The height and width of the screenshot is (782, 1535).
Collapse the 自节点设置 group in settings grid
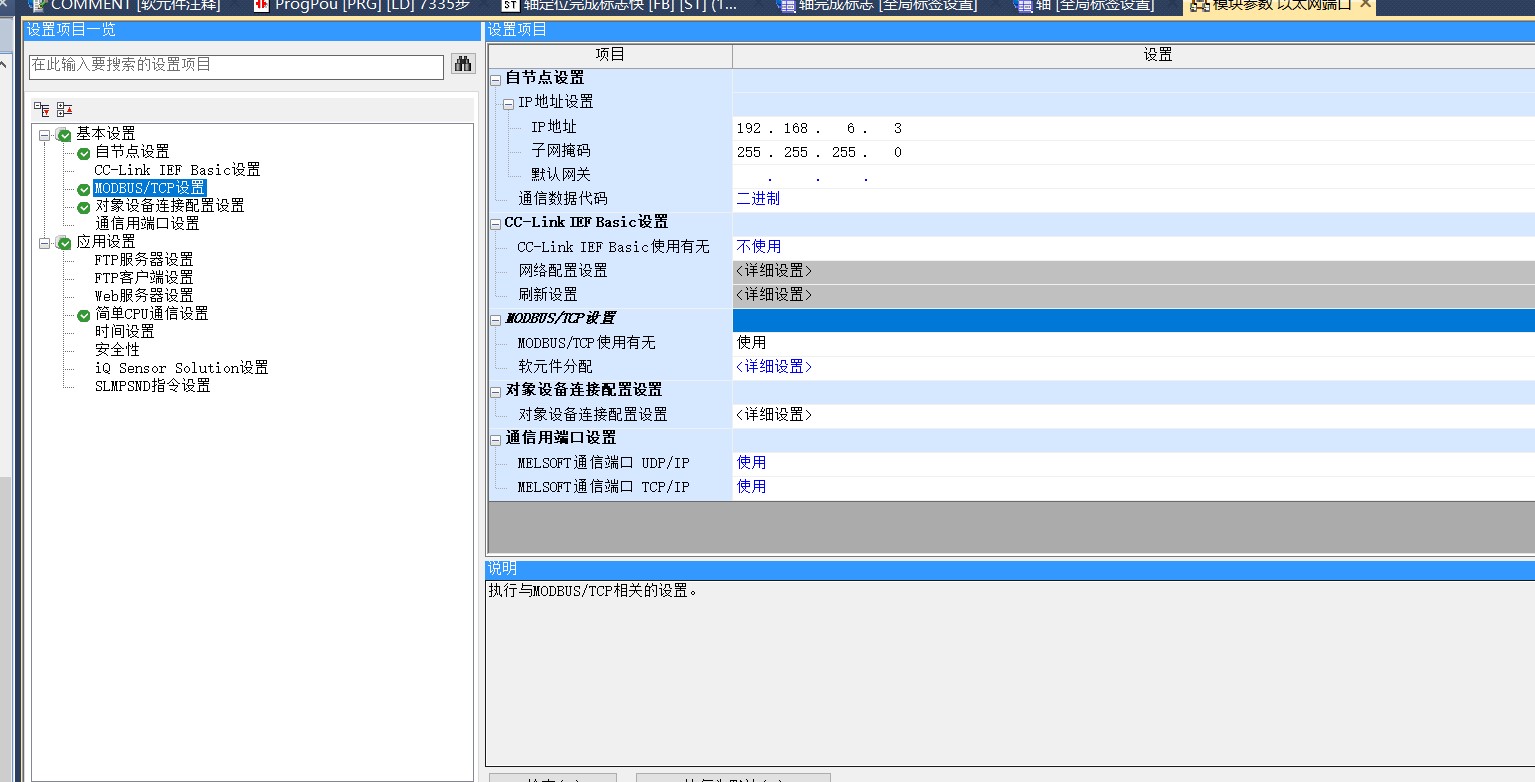click(x=496, y=79)
